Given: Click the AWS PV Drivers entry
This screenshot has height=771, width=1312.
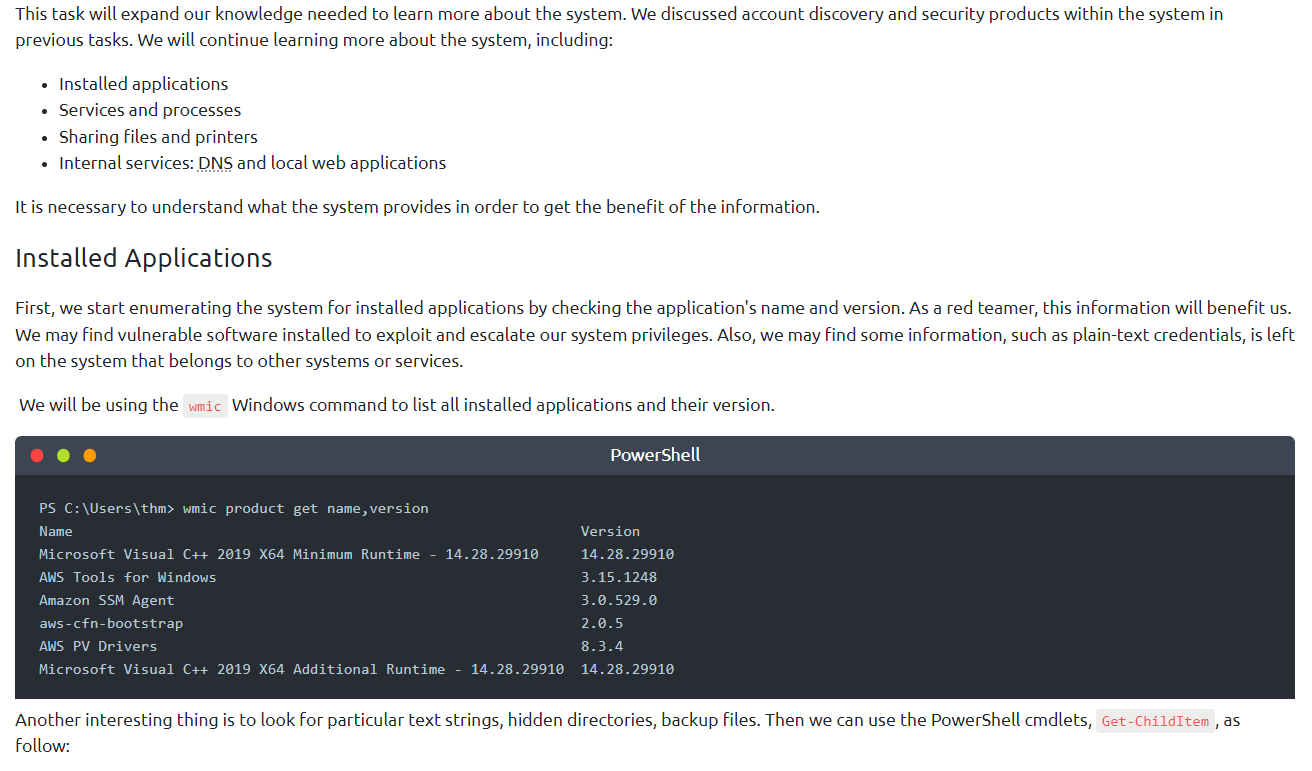Looking at the screenshot, I should coord(98,646).
